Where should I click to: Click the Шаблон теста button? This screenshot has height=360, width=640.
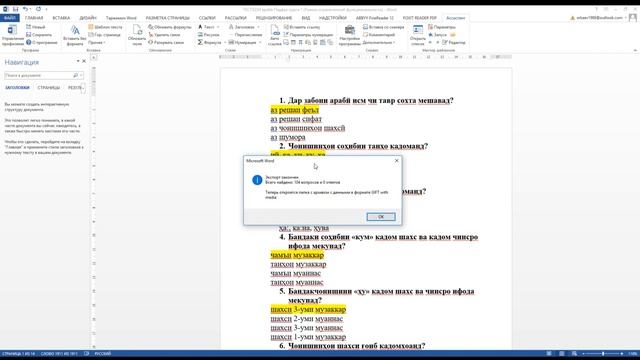[105, 27]
